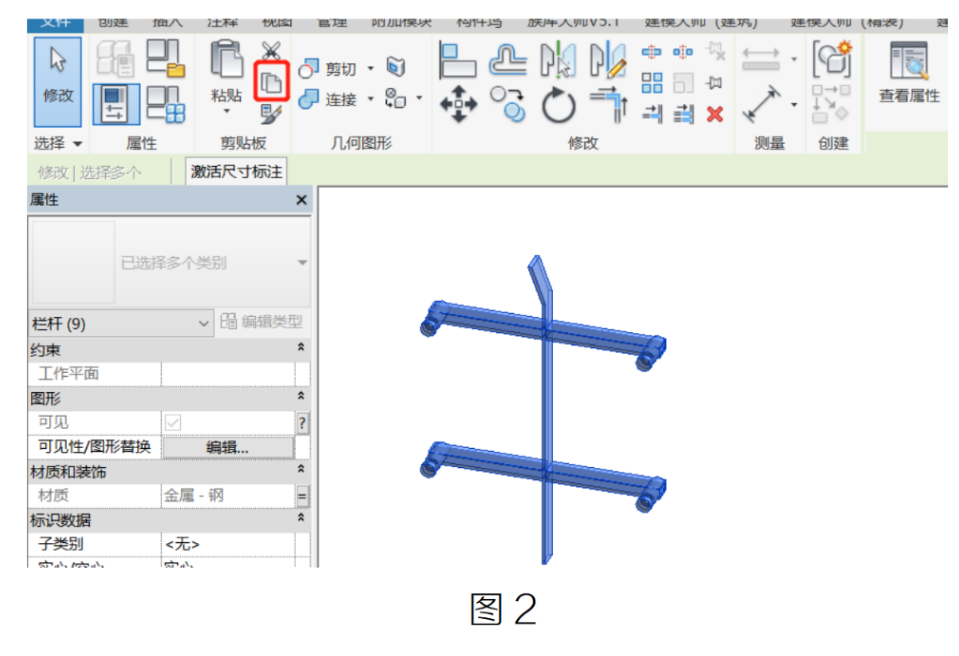The height and width of the screenshot is (656, 959).
Task: Select the 修改 arrow tool
Action: (57, 81)
